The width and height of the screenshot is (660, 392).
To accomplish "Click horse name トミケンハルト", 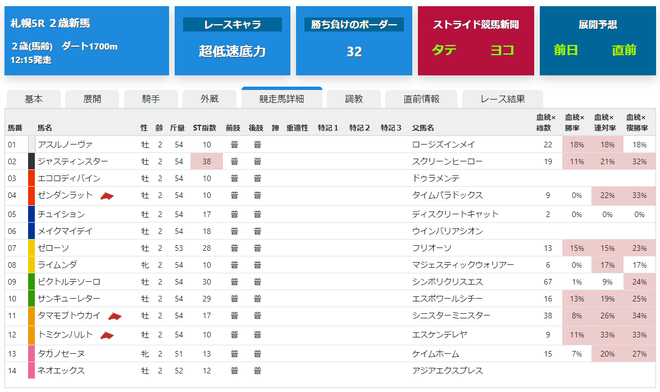I will click(x=65, y=335).
